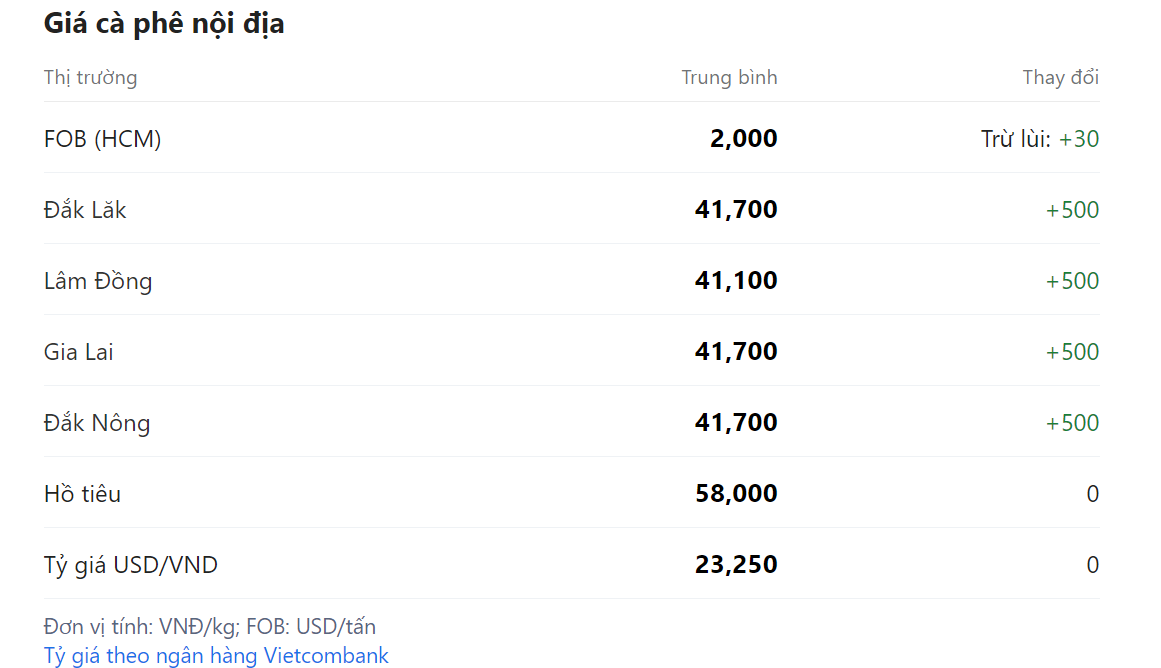Click the Đắk Lăk market name
Image resolution: width=1161 pixels, height=668 pixels.
85,210
